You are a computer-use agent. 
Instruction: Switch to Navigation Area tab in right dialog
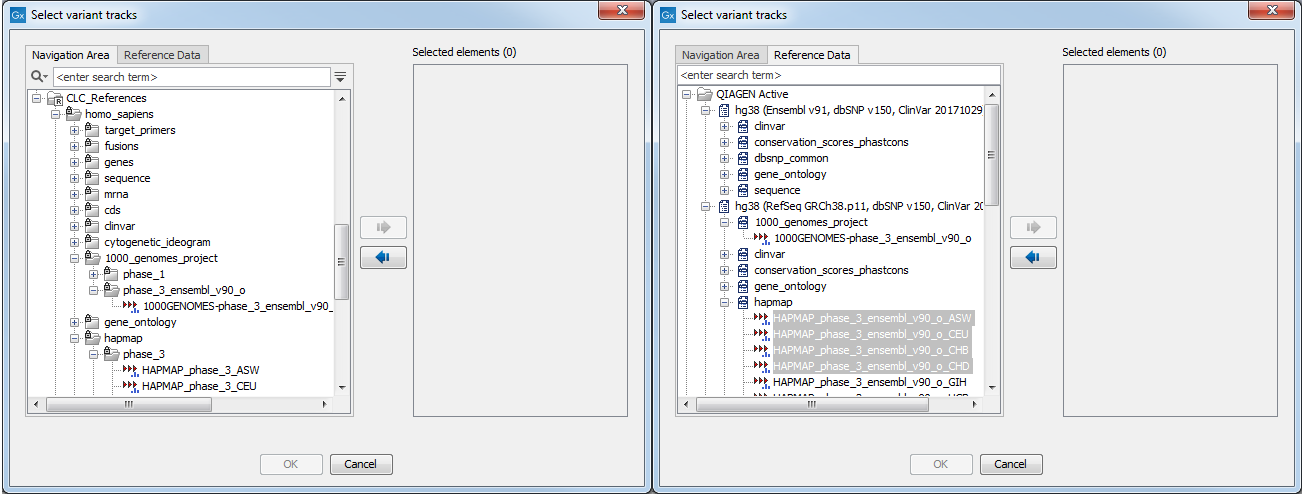coord(720,55)
